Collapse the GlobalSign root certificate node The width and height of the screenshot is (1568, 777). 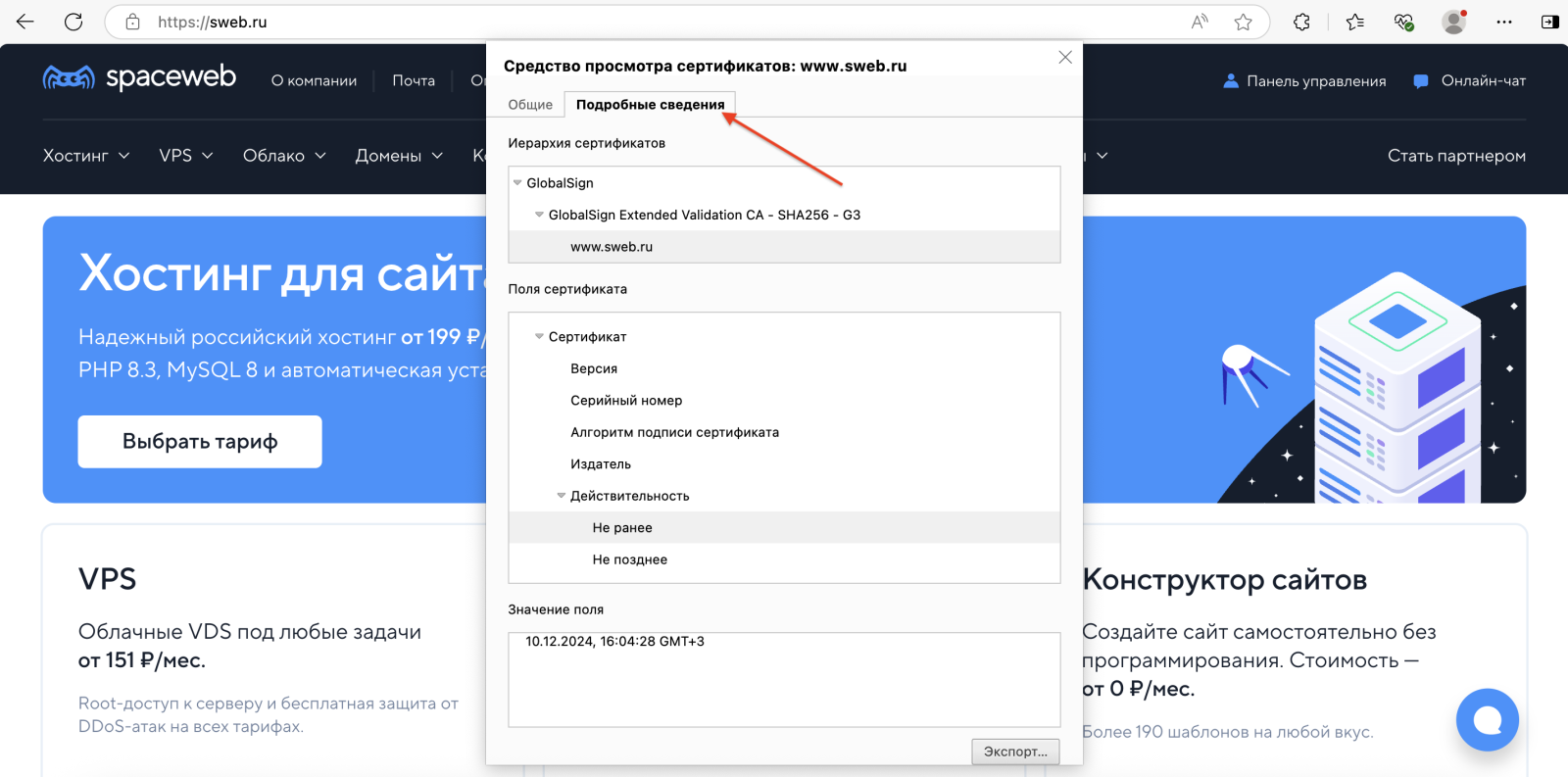point(517,183)
